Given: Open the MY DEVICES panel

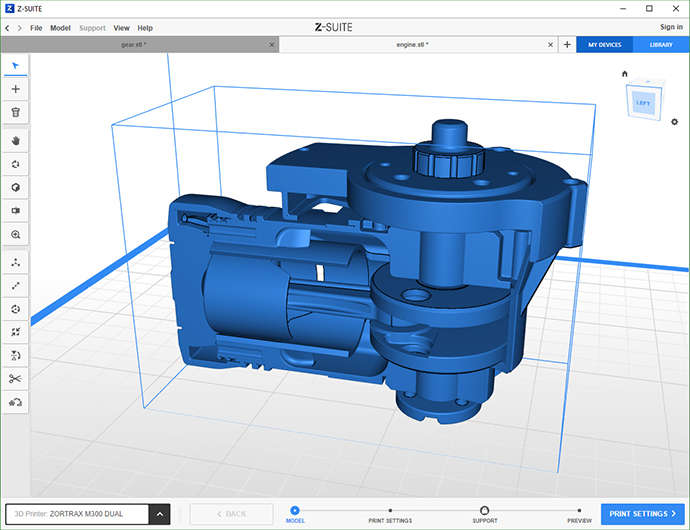Looking at the screenshot, I should [x=605, y=45].
